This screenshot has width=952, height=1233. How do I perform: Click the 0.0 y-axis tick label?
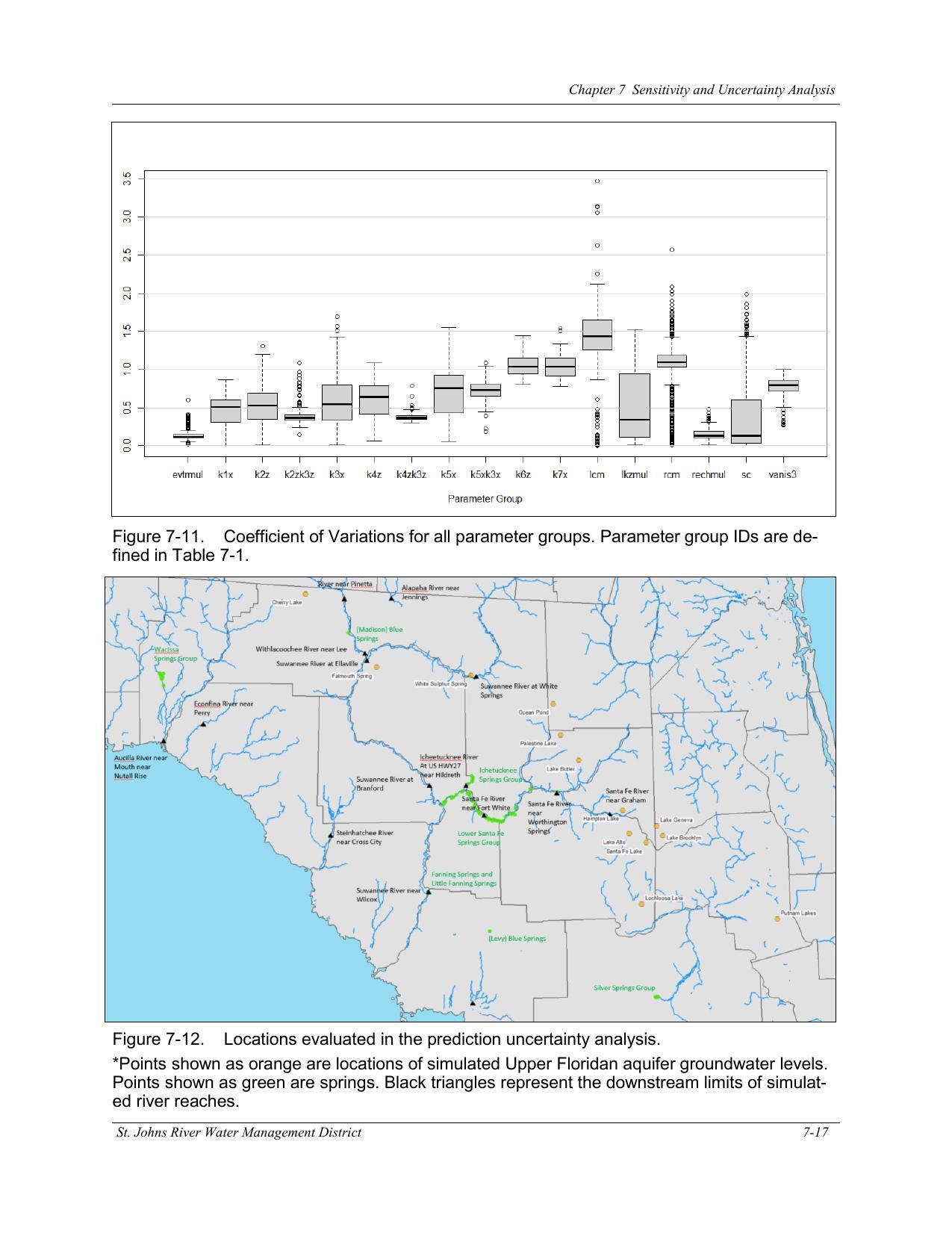click(x=128, y=446)
